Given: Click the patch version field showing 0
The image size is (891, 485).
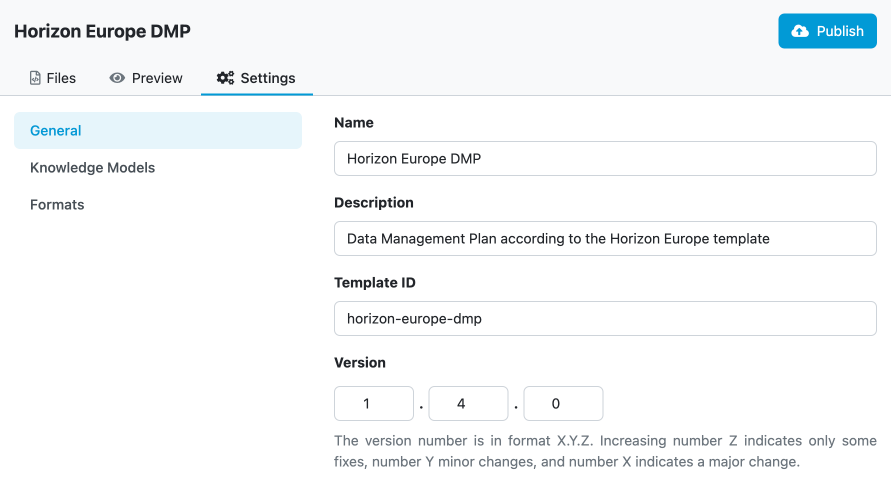Looking at the screenshot, I should (x=563, y=404).
